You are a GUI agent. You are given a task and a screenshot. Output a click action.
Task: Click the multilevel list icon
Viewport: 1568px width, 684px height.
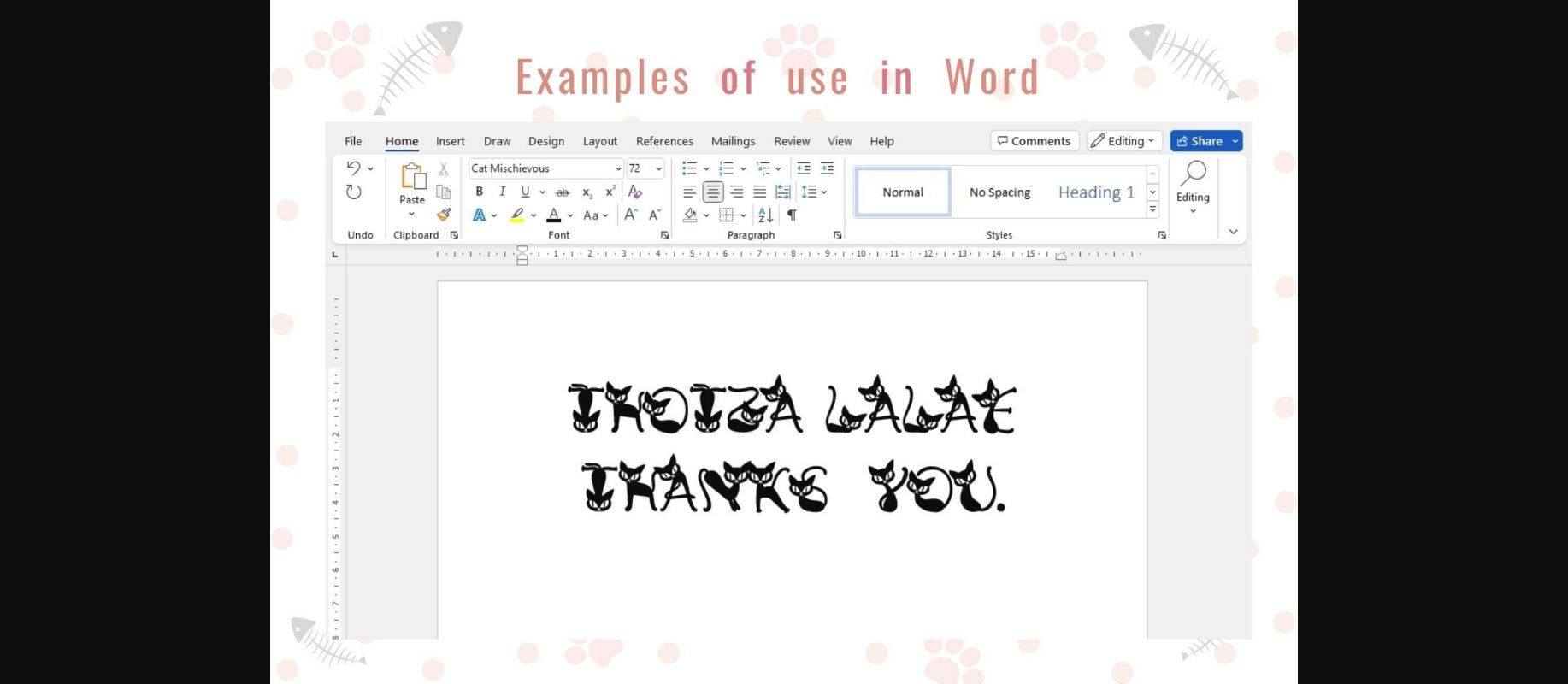pos(763,168)
